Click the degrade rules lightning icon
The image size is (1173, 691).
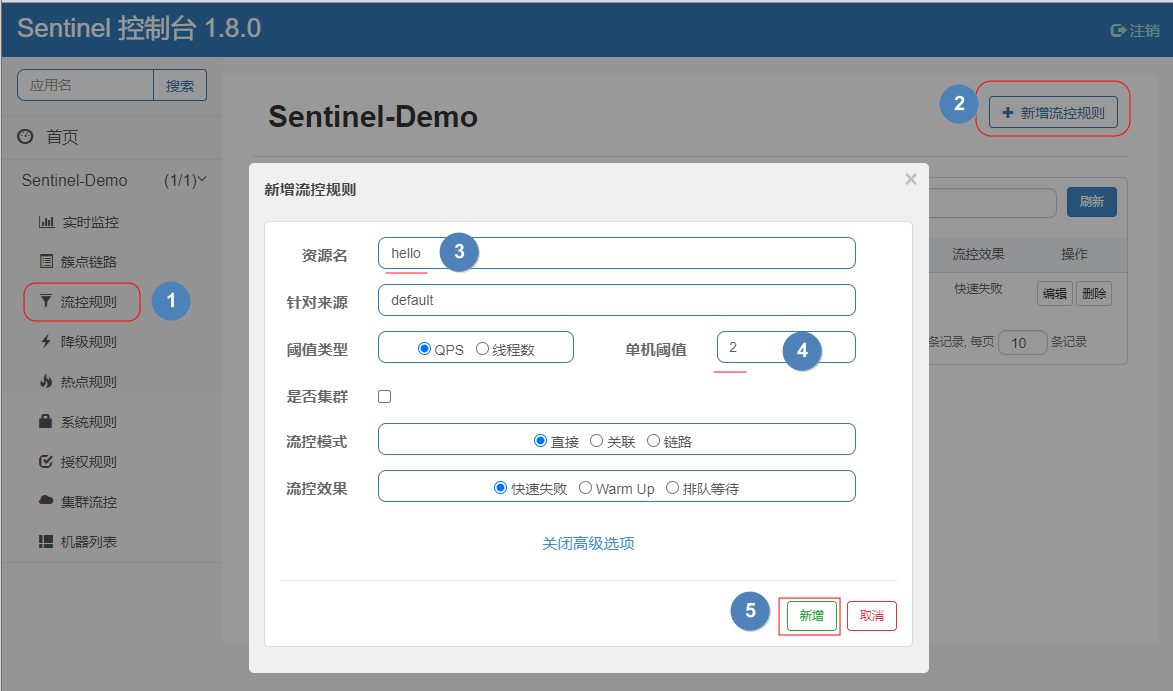click(x=46, y=341)
